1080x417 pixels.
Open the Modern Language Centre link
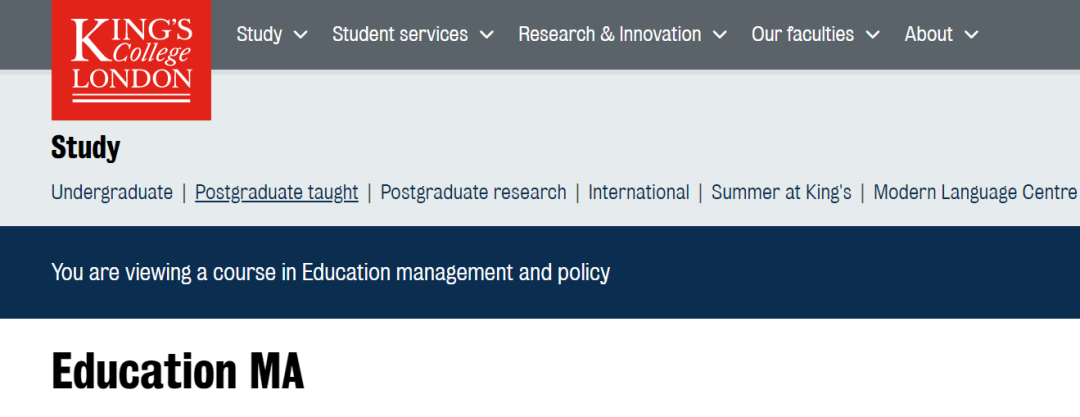(974, 192)
